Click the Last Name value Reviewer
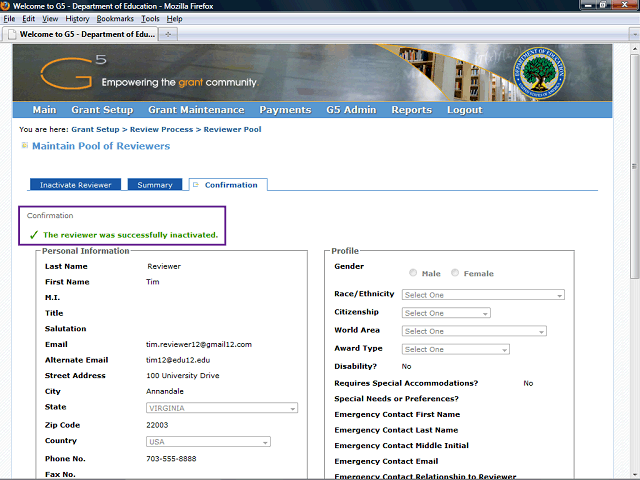Viewport: 640px width, 480px height. tap(164, 266)
